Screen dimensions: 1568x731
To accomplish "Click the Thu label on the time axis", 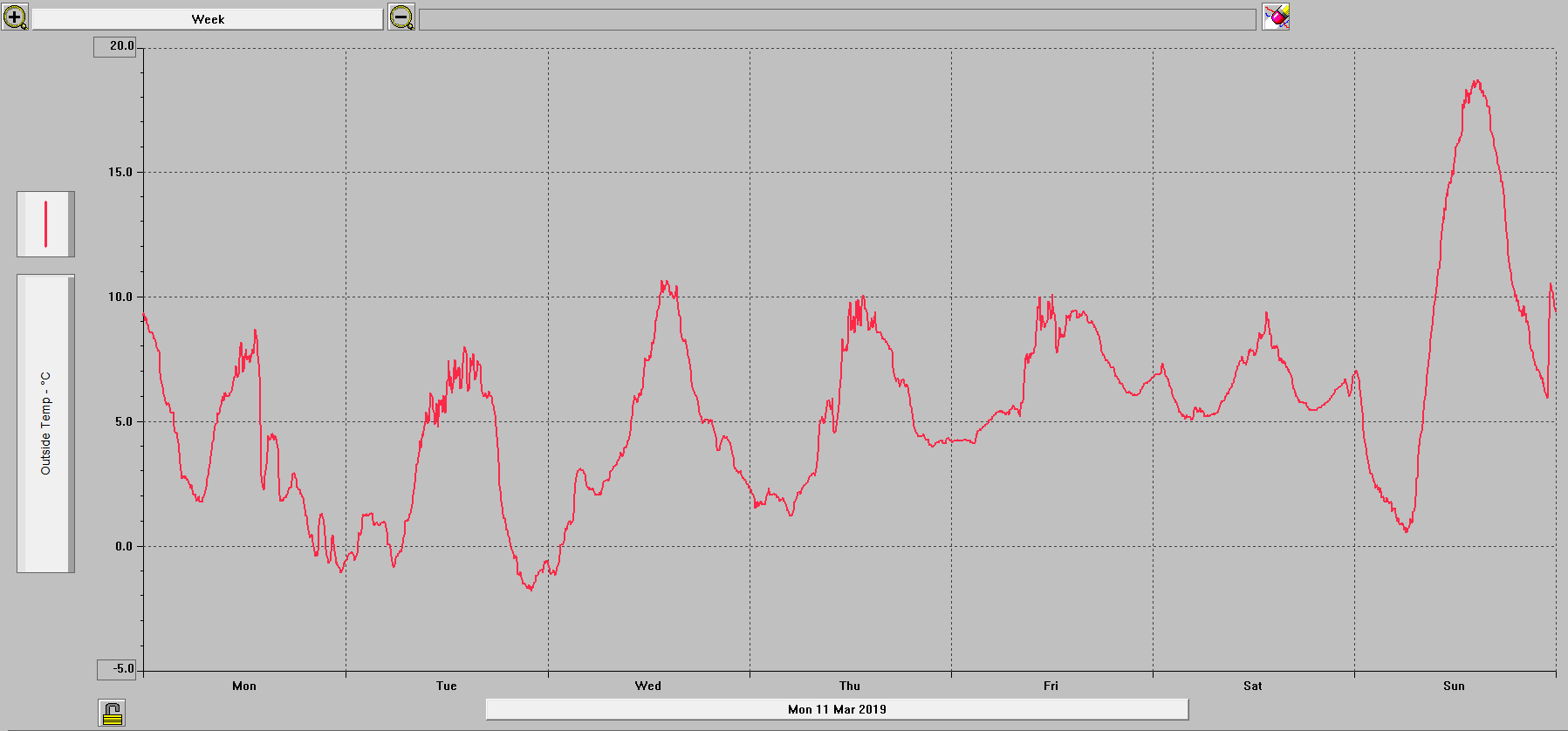I will pos(849,686).
